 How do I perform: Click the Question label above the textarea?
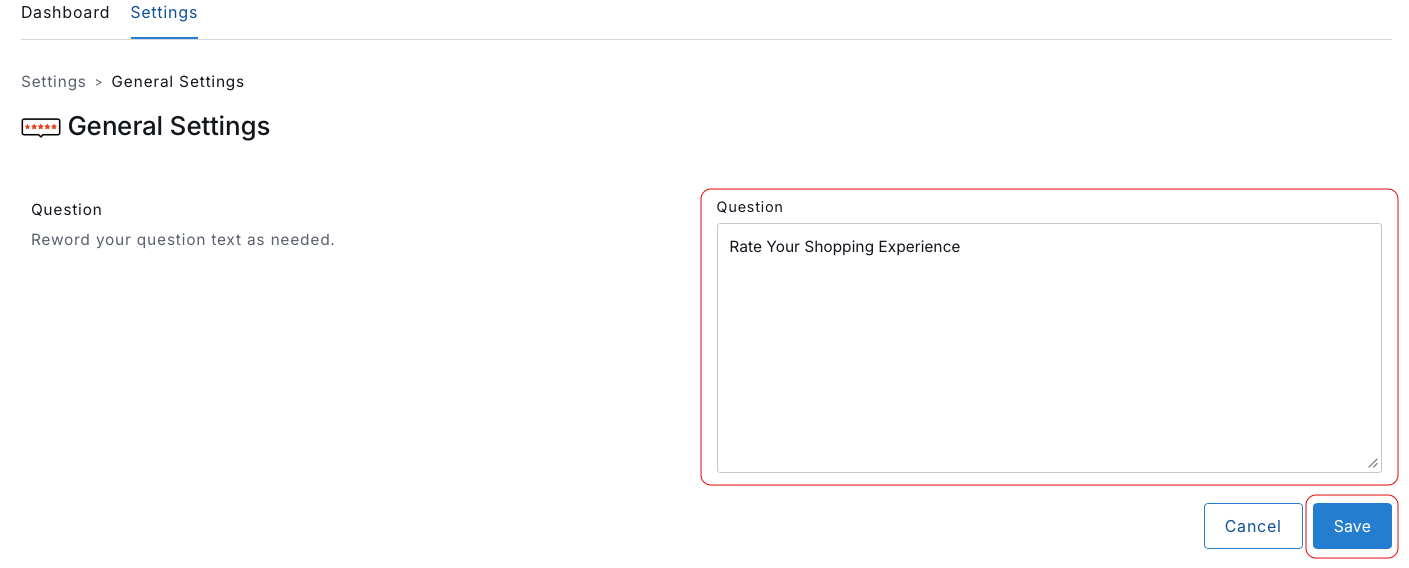coord(750,207)
